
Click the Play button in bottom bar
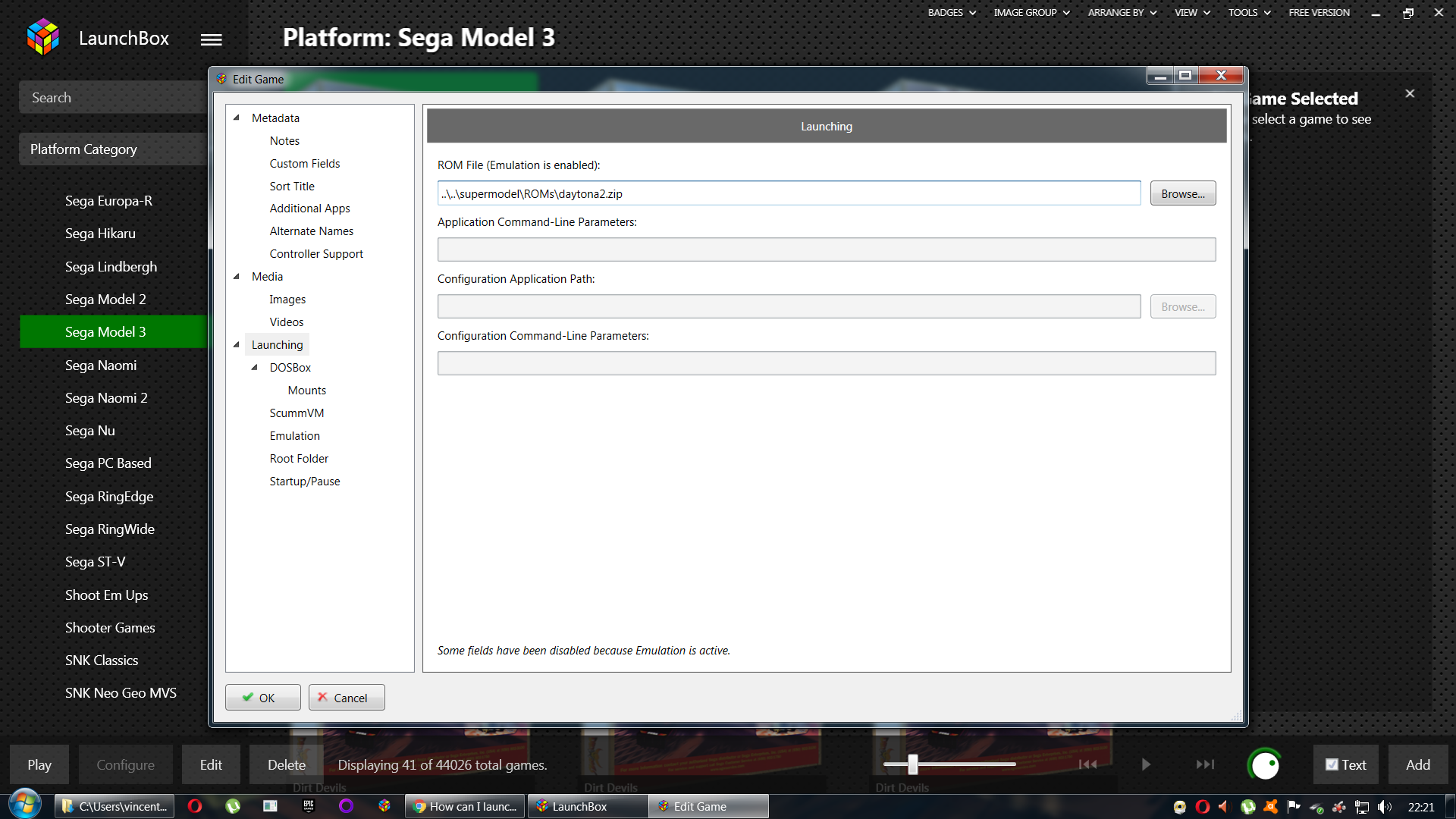tap(39, 764)
